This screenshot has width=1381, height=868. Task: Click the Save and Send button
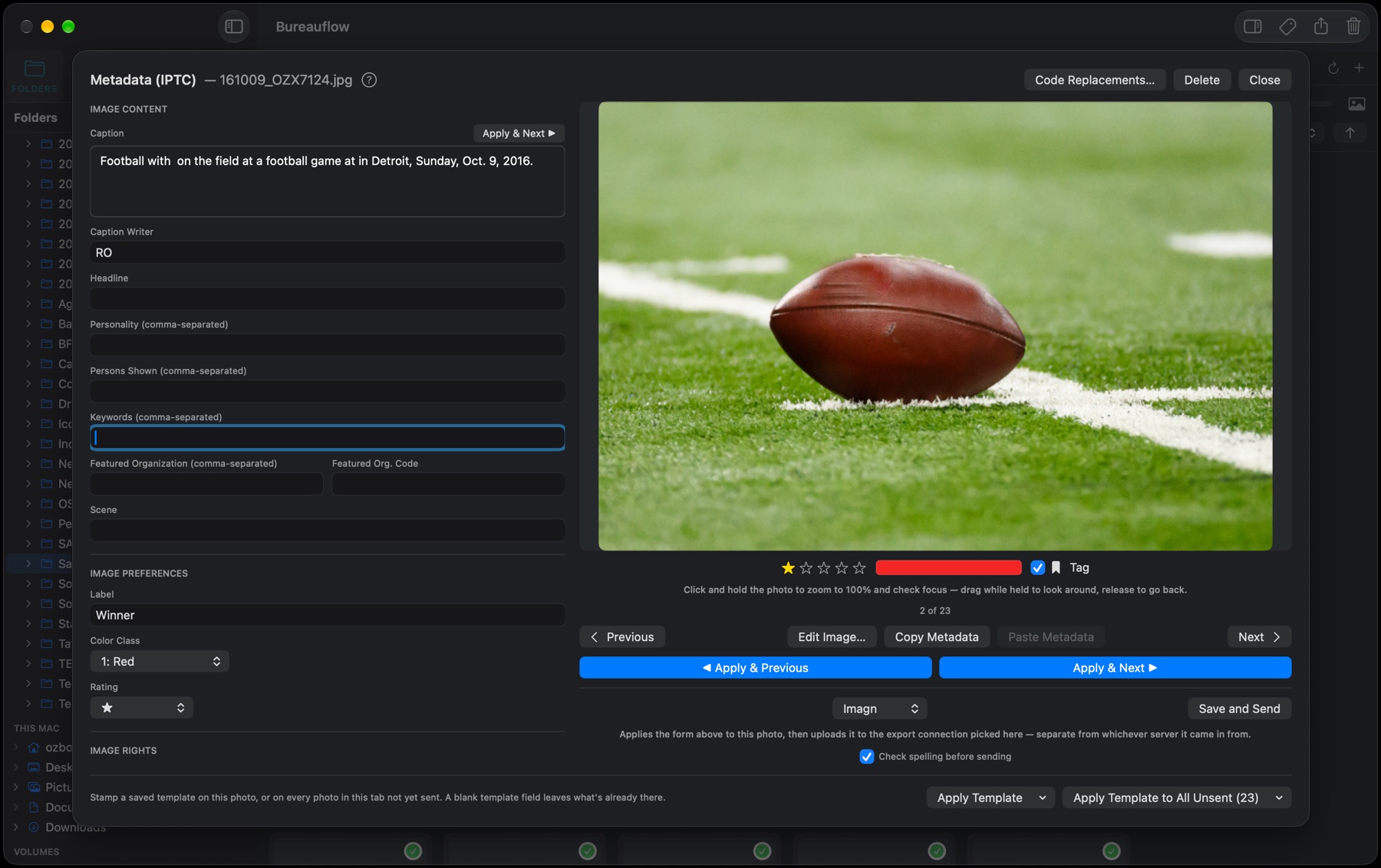[1239, 709]
